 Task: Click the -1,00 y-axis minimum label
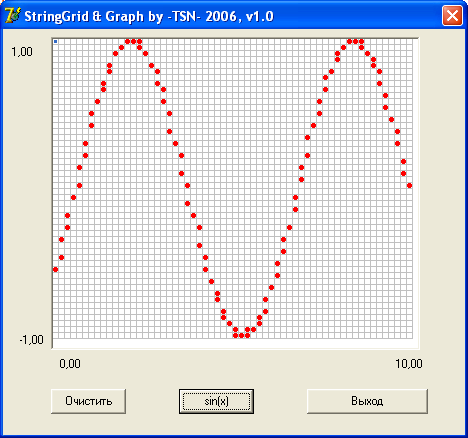coord(32,340)
